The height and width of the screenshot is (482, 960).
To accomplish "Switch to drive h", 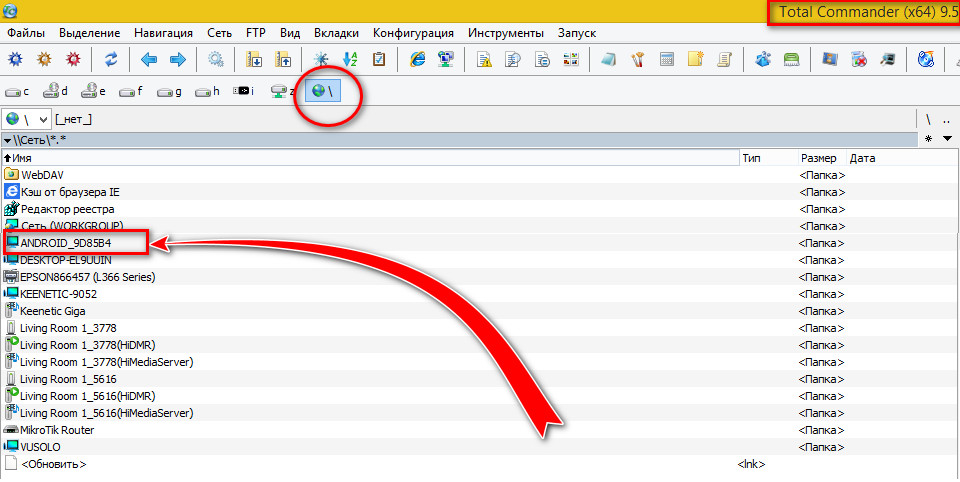I will point(207,92).
